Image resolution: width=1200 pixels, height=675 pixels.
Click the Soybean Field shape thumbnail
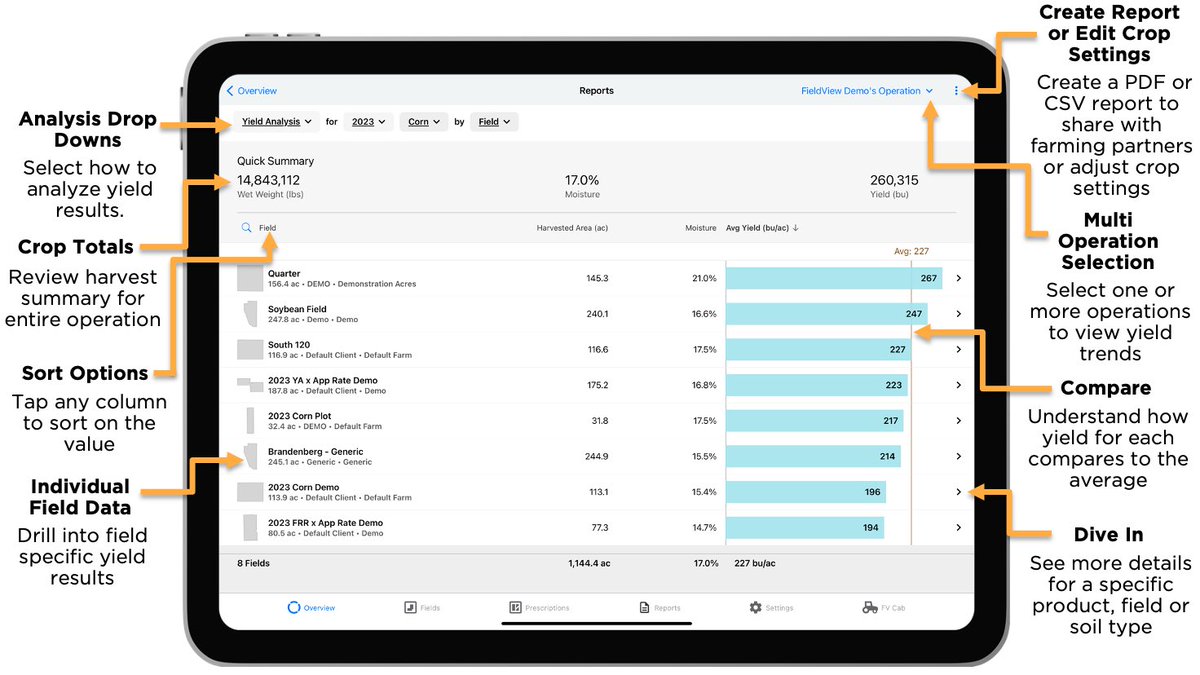(x=249, y=314)
